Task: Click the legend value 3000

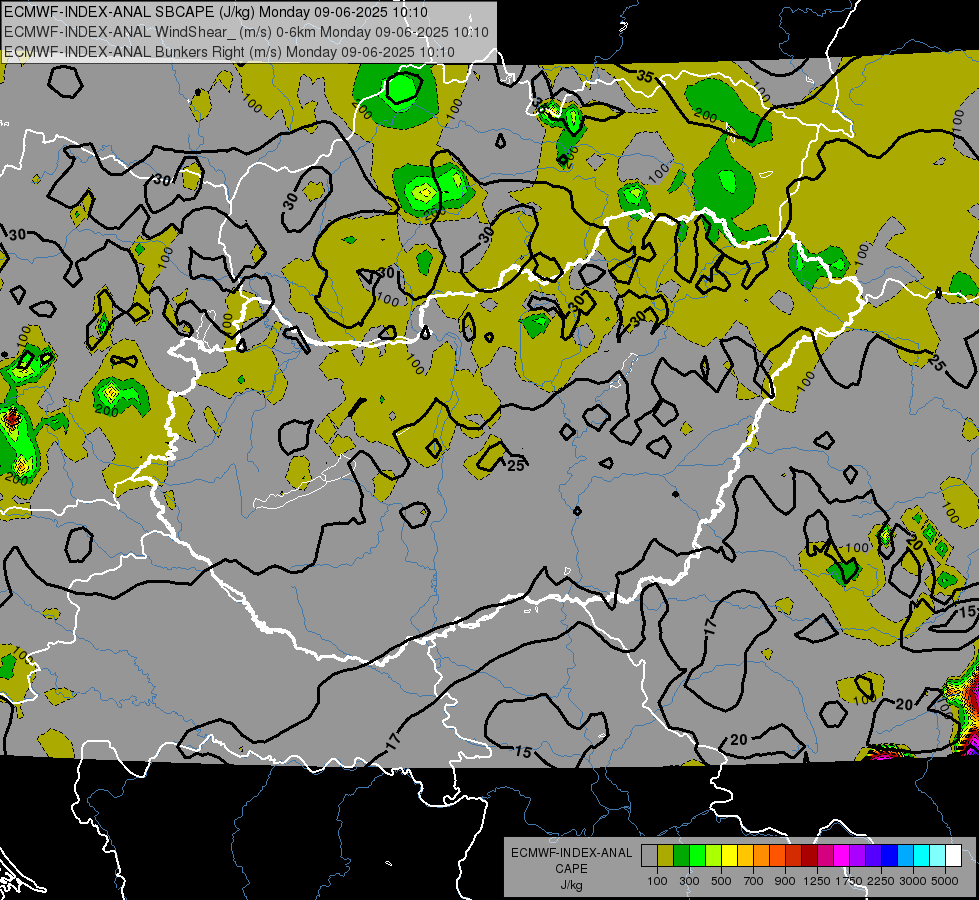Action: tap(913, 881)
